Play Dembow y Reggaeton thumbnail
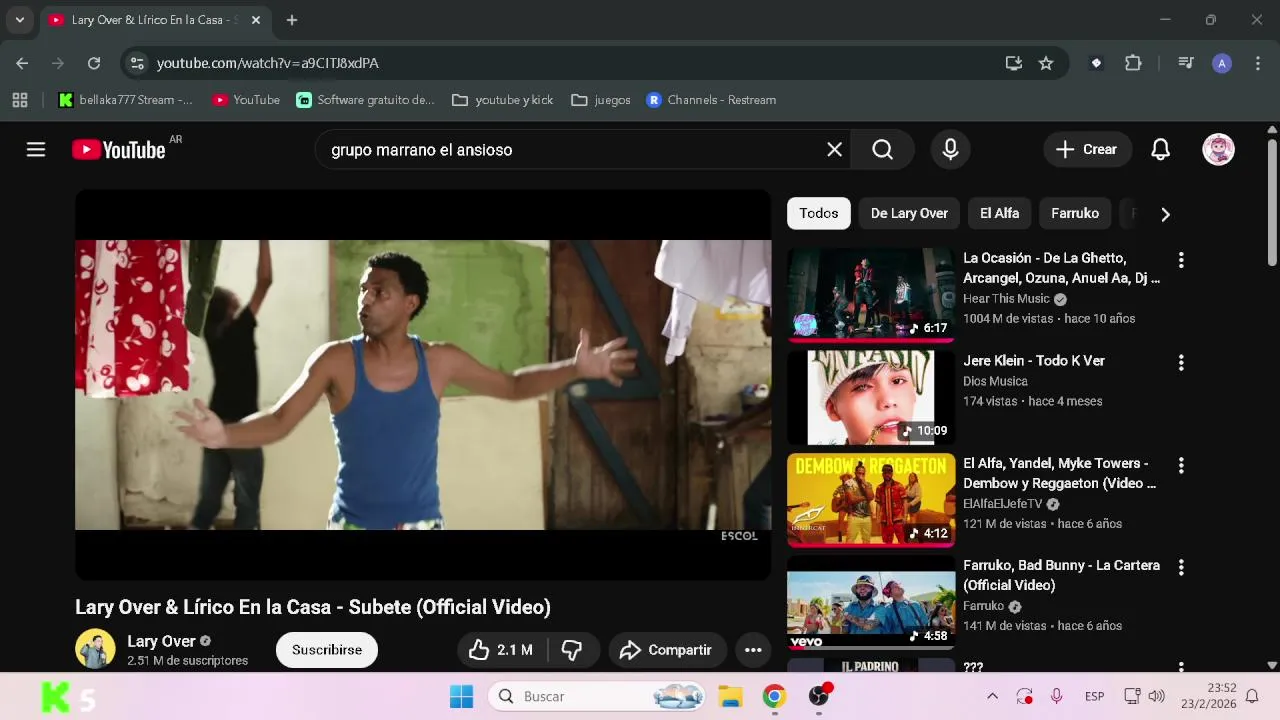 (871, 500)
